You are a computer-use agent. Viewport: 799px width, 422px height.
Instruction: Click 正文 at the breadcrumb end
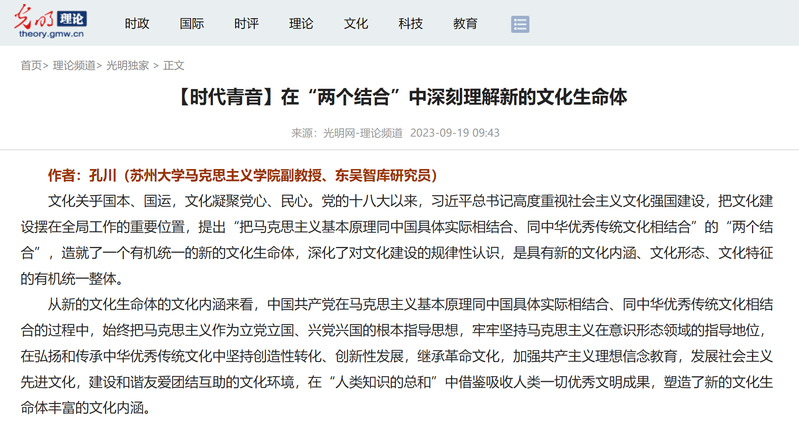(x=174, y=65)
